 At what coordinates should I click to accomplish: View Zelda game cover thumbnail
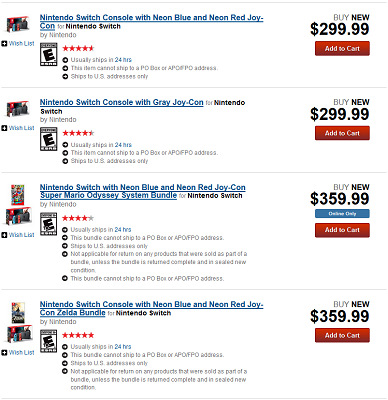click(18, 313)
